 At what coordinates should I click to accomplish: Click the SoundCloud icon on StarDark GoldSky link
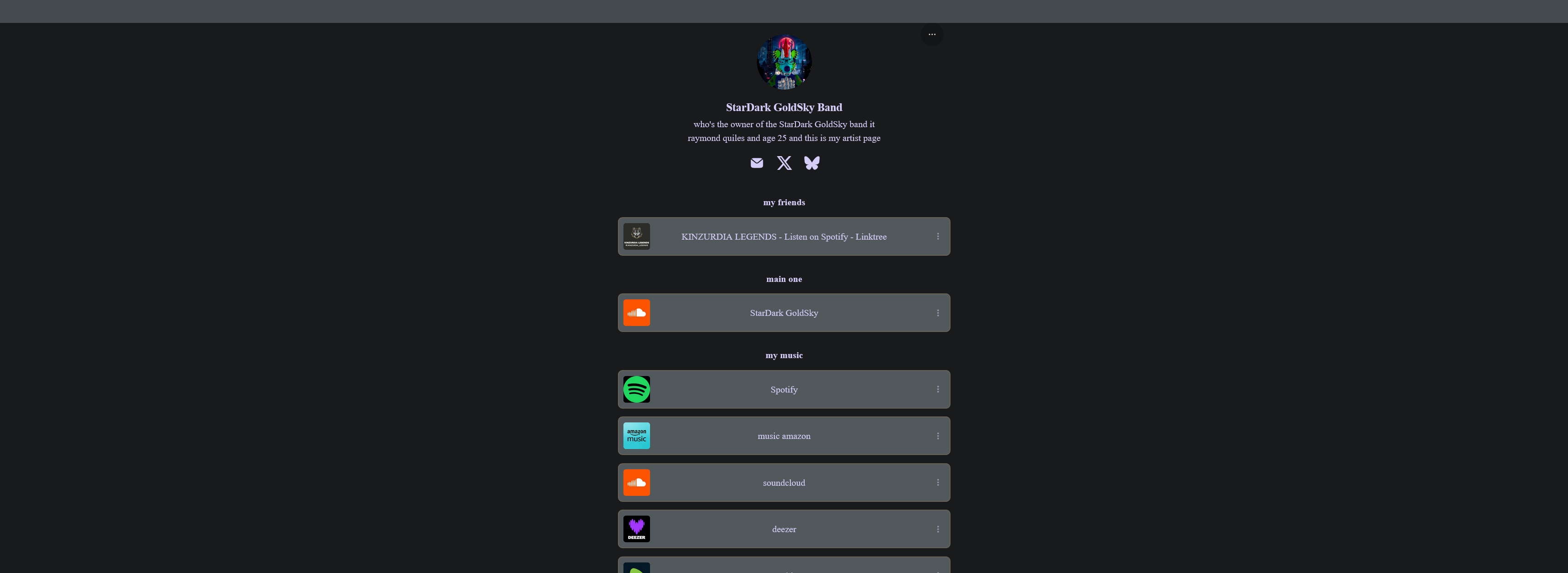(636, 313)
